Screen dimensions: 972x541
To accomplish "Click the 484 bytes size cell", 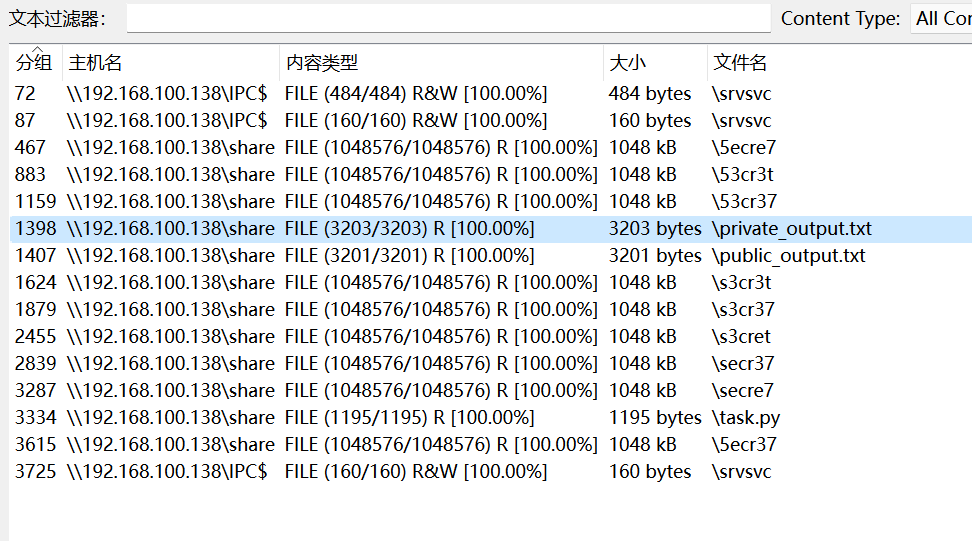I will (650, 94).
